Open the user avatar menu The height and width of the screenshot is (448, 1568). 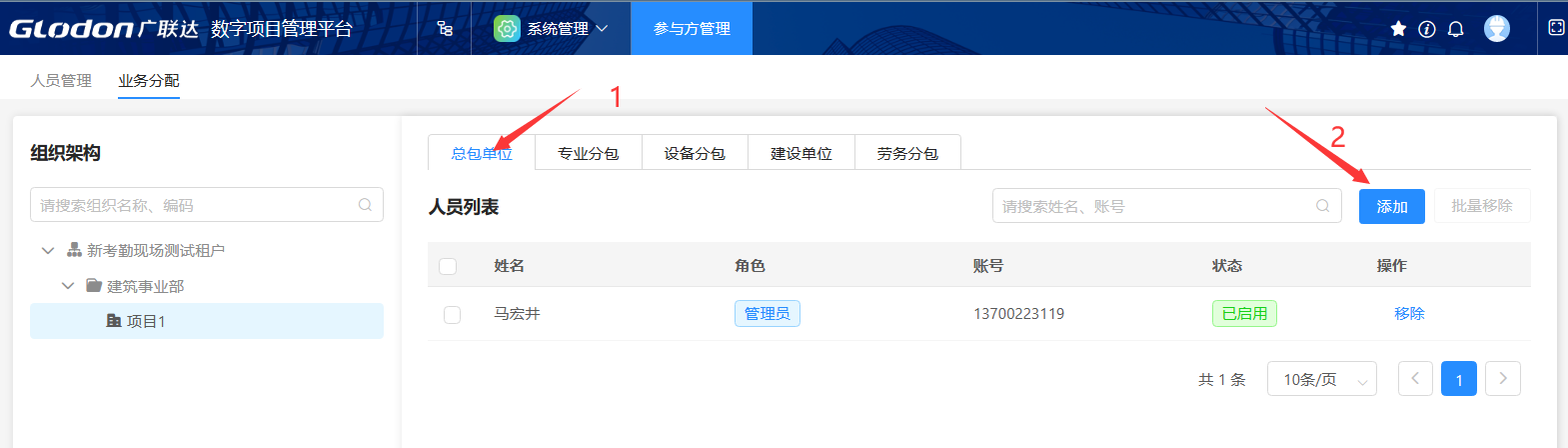click(1497, 28)
